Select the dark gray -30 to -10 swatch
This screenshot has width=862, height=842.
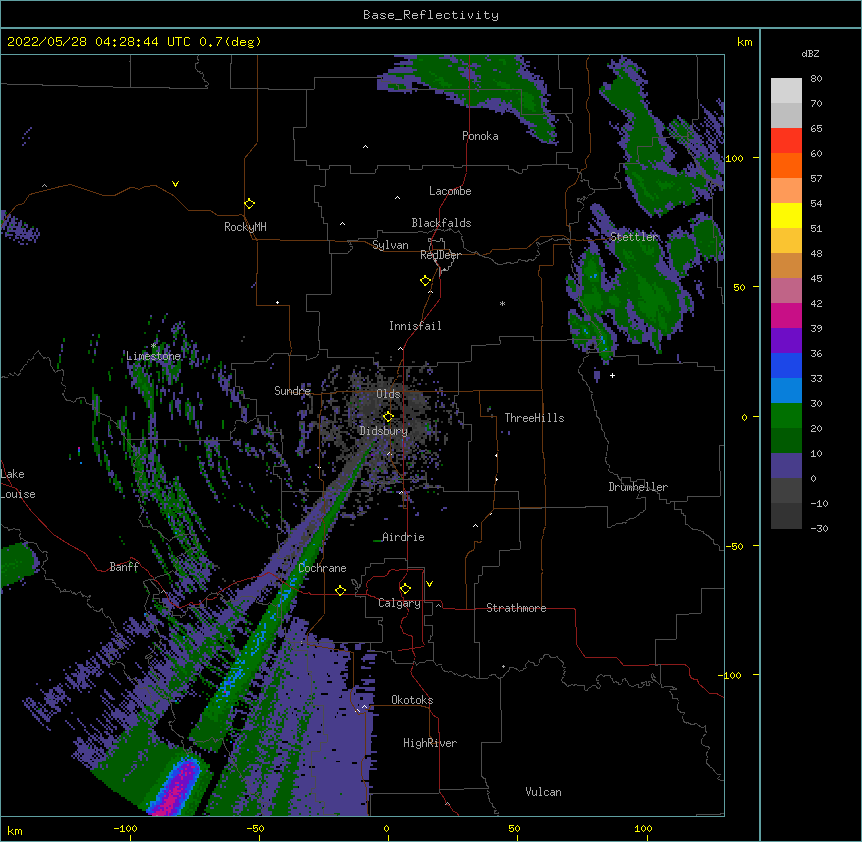(786, 516)
